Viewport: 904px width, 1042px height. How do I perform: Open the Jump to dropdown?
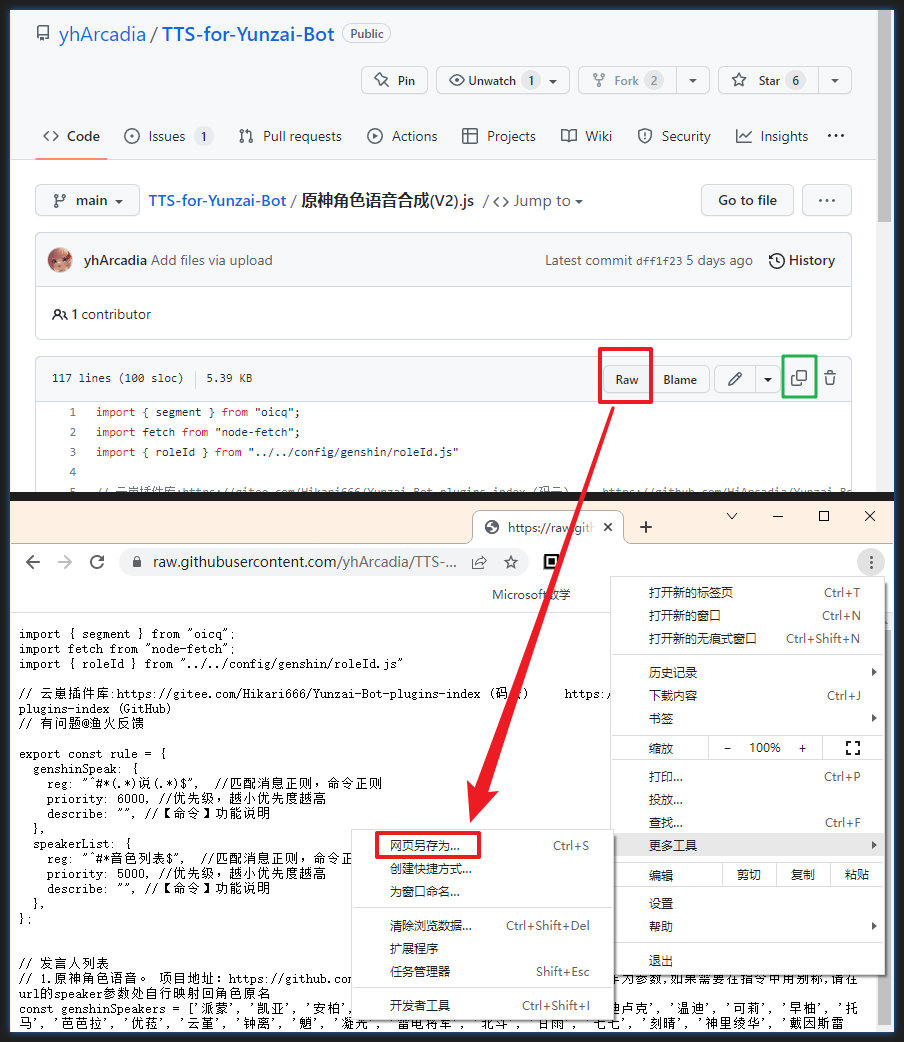(538, 201)
